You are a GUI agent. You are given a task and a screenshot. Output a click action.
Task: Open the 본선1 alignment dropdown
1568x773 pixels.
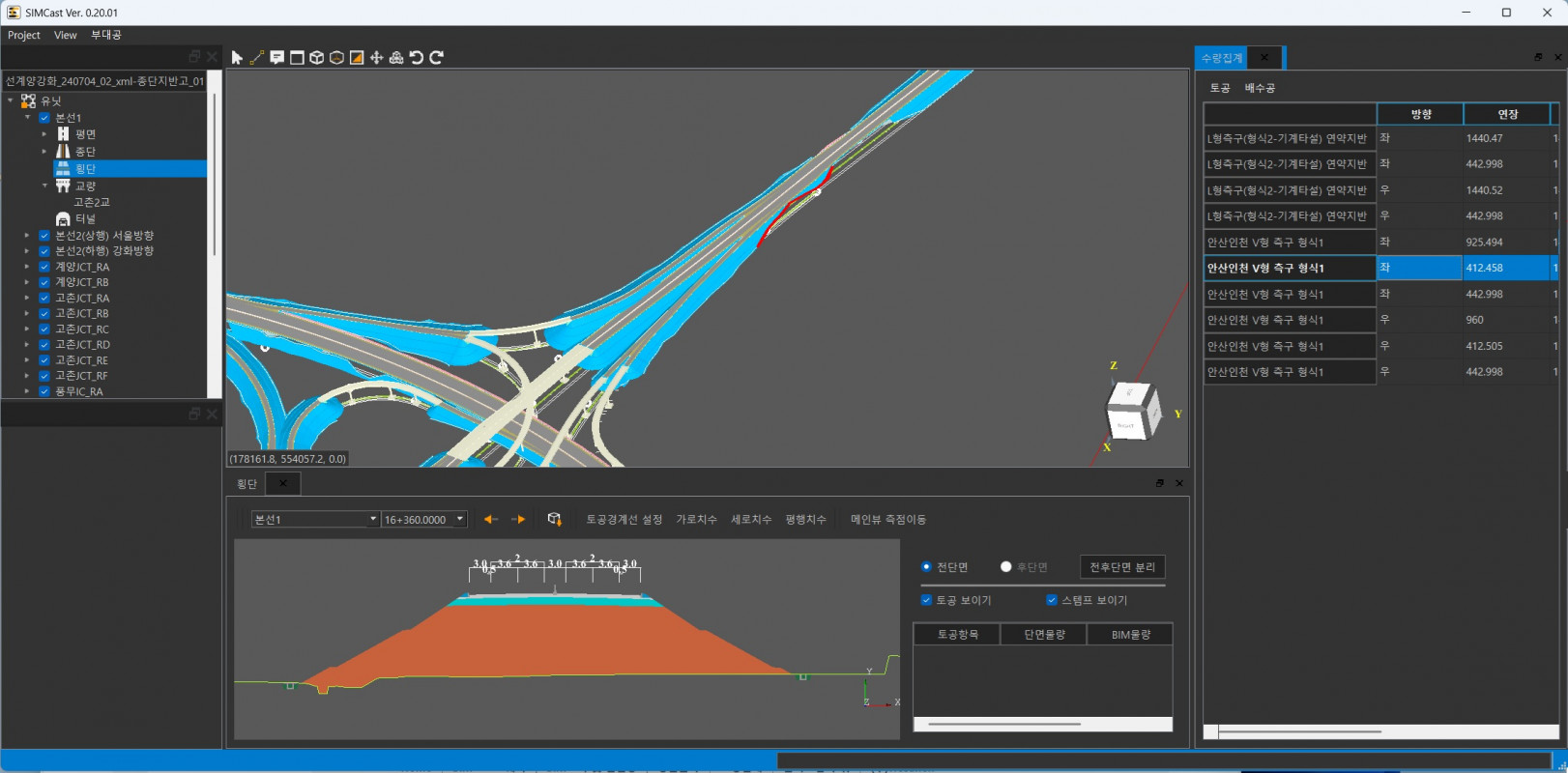(372, 520)
